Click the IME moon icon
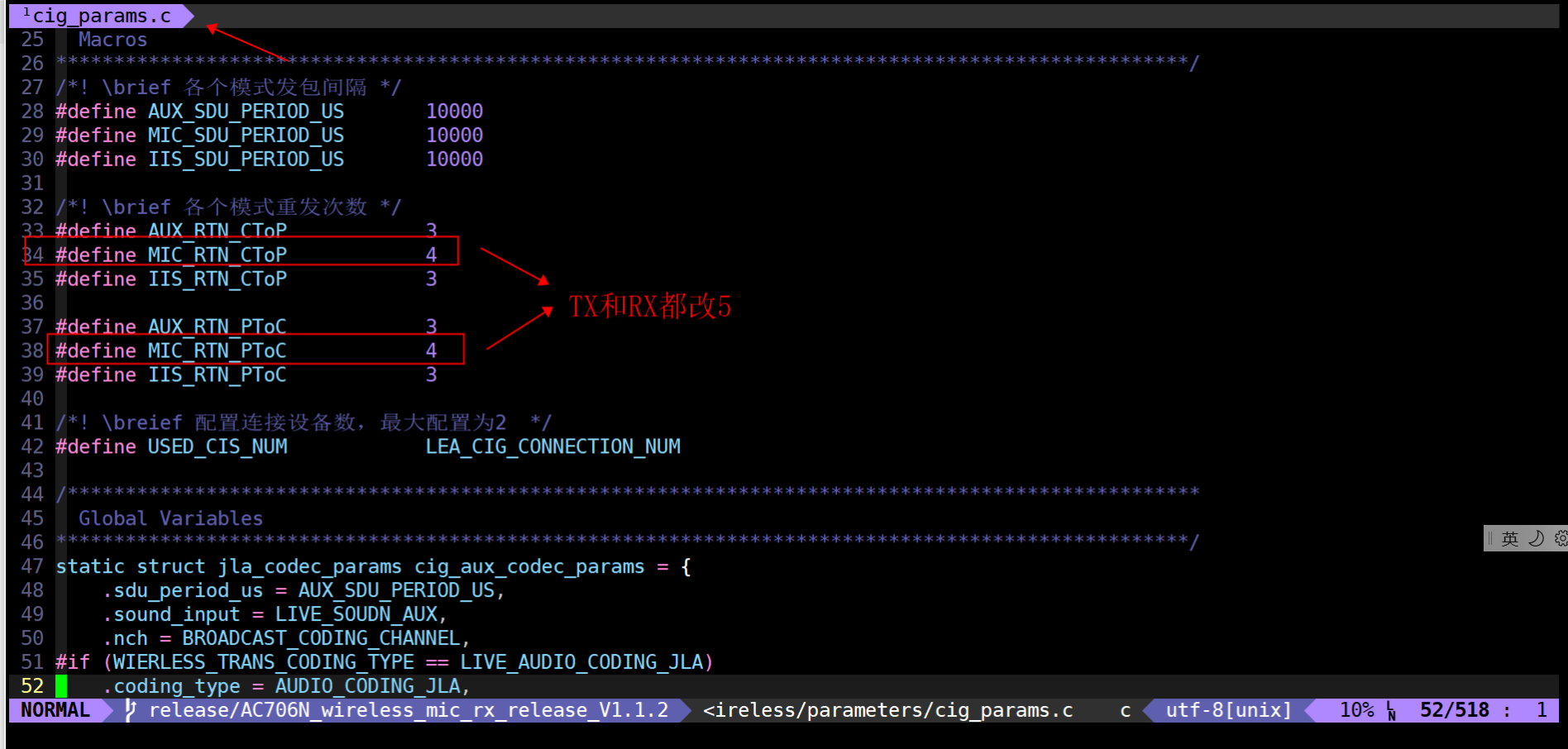Image resolution: width=1568 pixels, height=749 pixels. click(1536, 539)
